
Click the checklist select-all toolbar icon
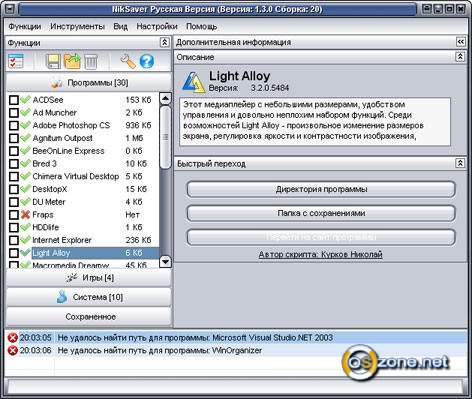coord(15,62)
